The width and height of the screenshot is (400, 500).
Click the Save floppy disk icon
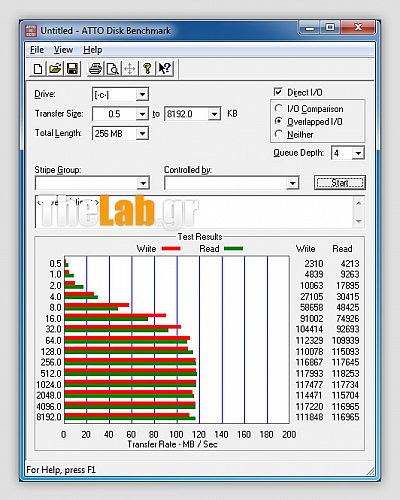[72, 69]
